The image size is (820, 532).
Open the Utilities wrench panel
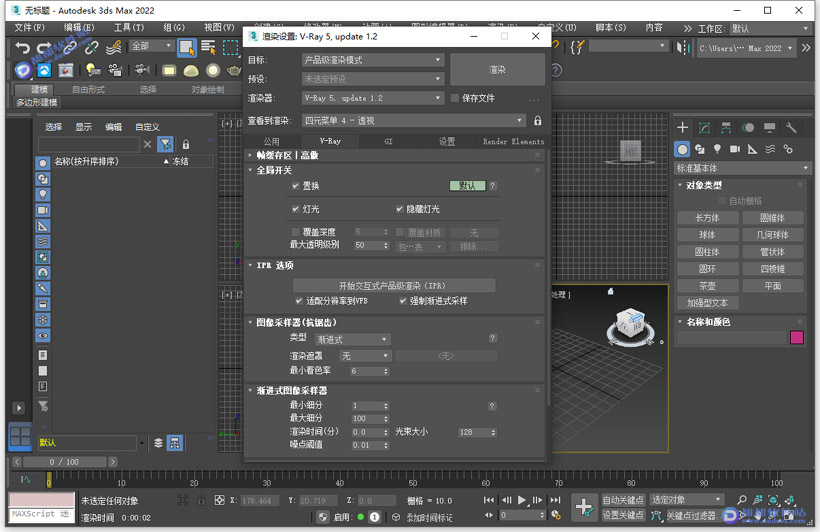pos(791,128)
